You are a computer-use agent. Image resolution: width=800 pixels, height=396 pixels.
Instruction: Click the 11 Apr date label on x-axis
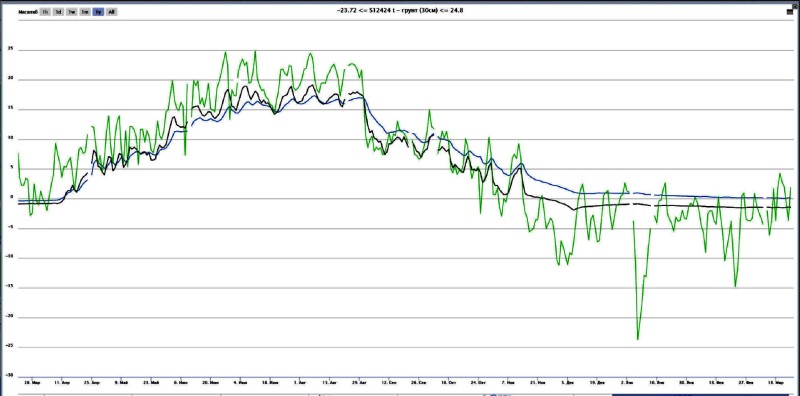click(61, 382)
